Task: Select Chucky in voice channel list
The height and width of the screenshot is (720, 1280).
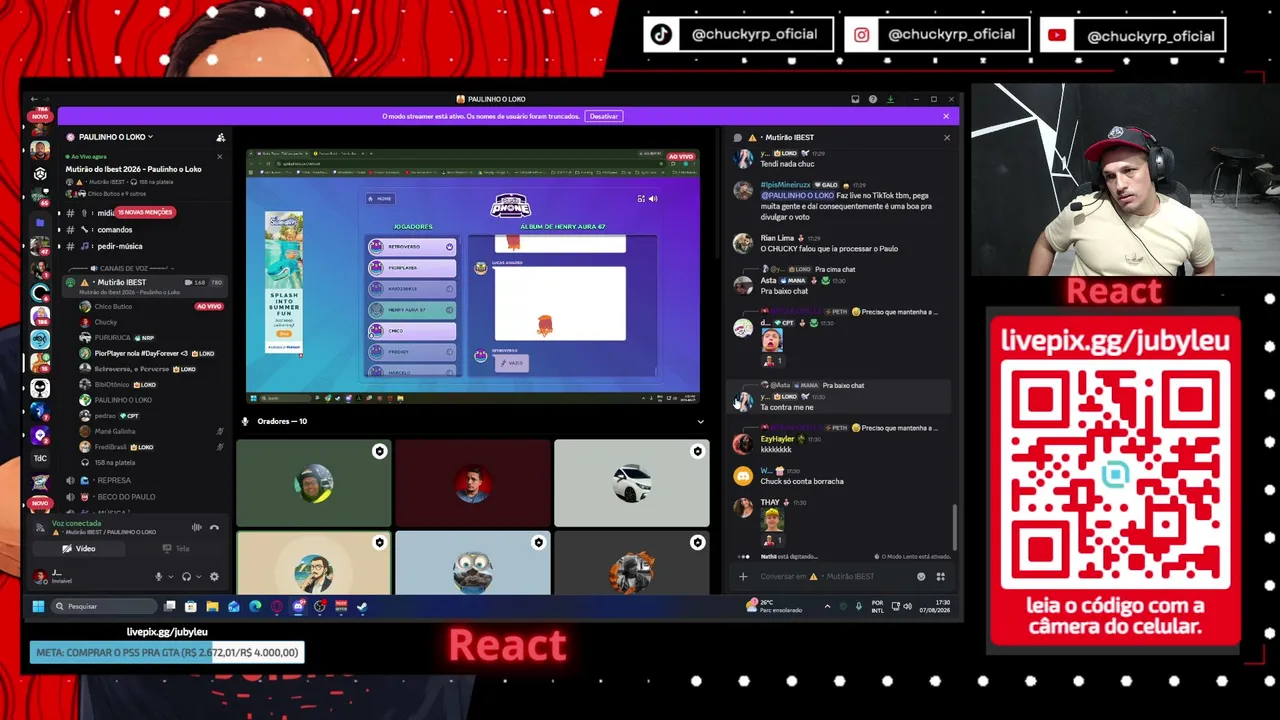Action: pos(105,322)
